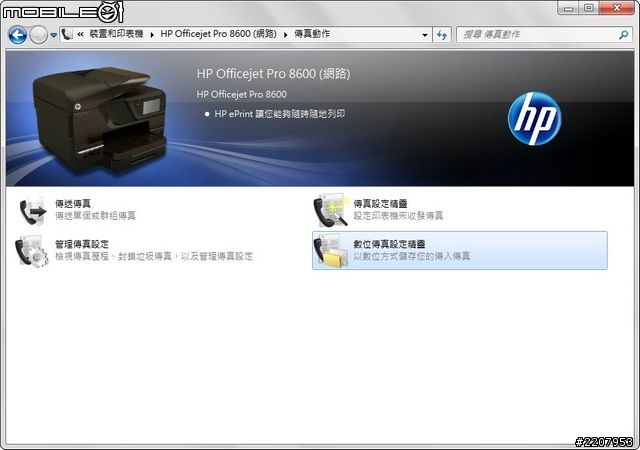The width and height of the screenshot is (640, 450).
Task: Click 傳送單個或群組傳真 description
Action: (x=96, y=216)
